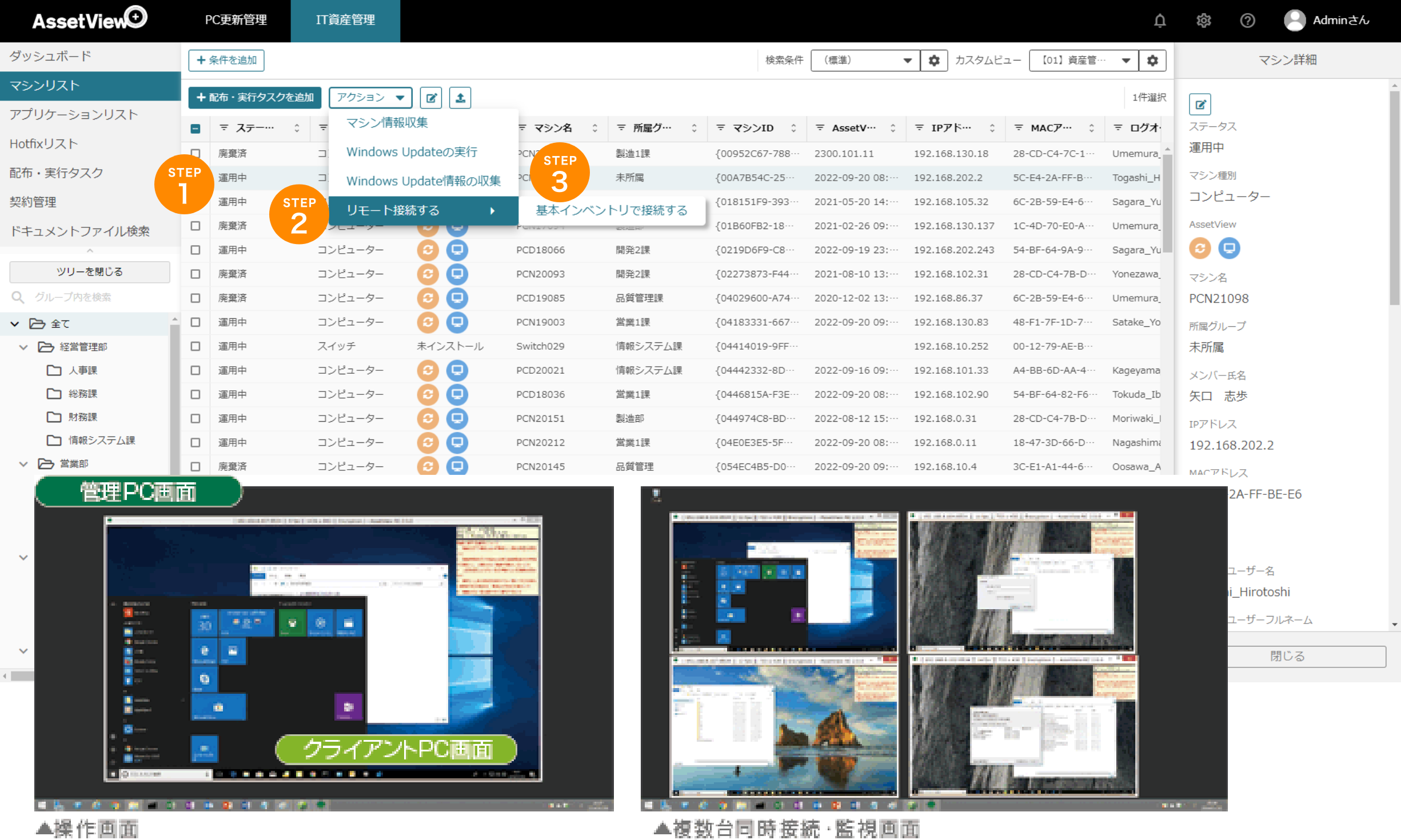The height and width of the screenshot is (840, 1401).
Task: Select the edit icon beside the アクション dropdown
Action: 431,97
